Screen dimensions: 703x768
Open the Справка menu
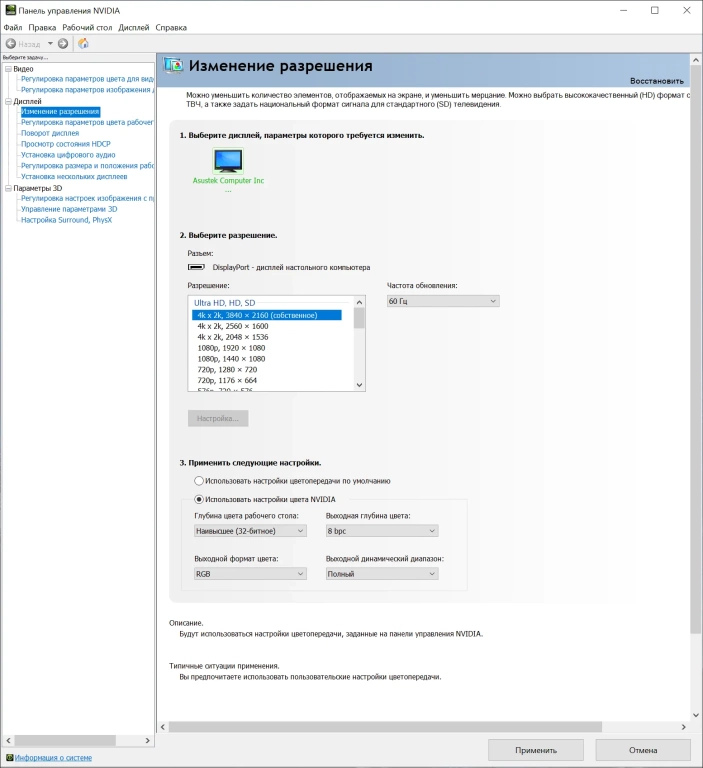point(171,28)
